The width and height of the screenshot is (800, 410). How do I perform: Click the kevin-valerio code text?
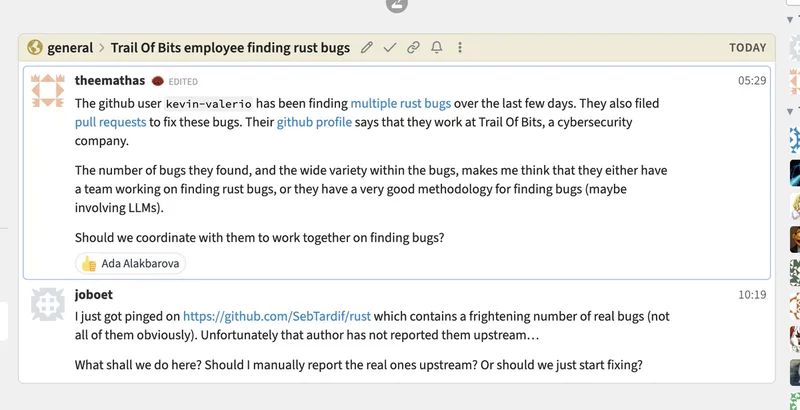[x=209, y=104]
